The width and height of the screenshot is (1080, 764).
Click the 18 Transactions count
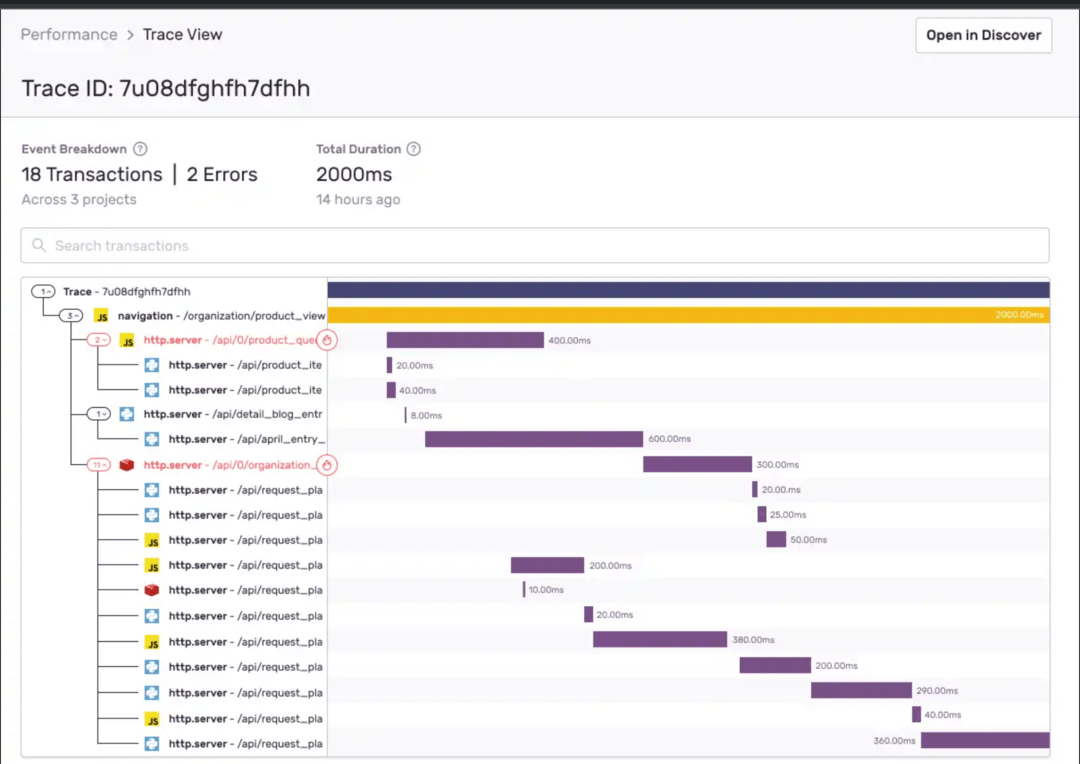pyautogui.click(x=92, y=174)
